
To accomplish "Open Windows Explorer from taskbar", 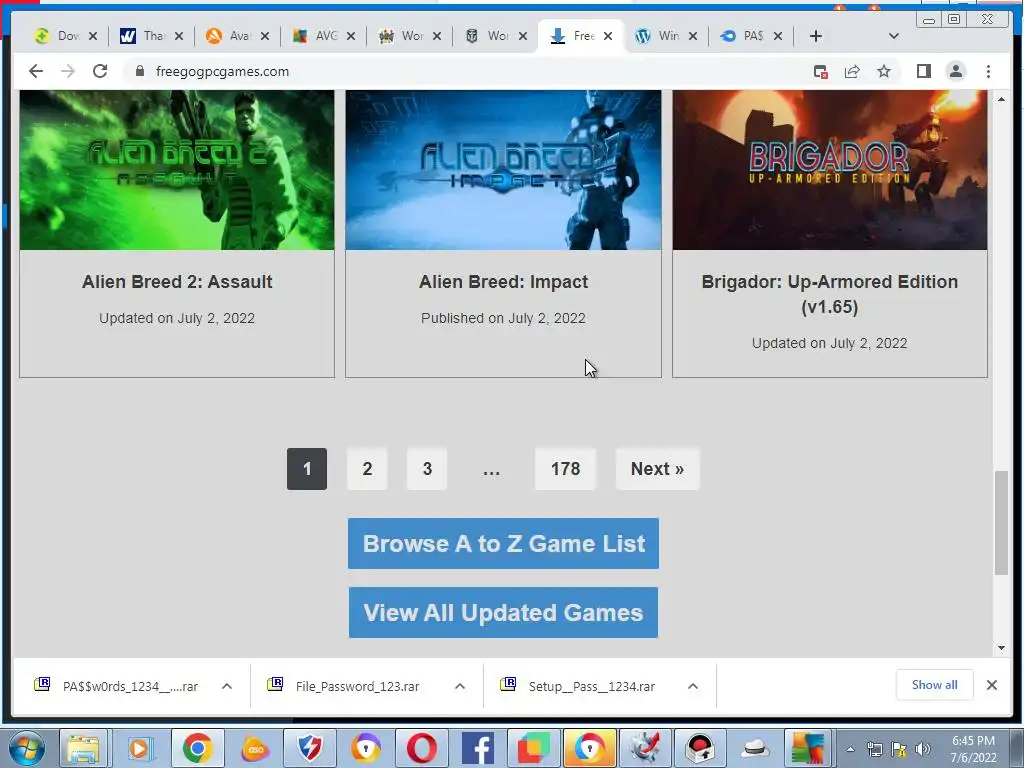I will [x=83, y=748].
